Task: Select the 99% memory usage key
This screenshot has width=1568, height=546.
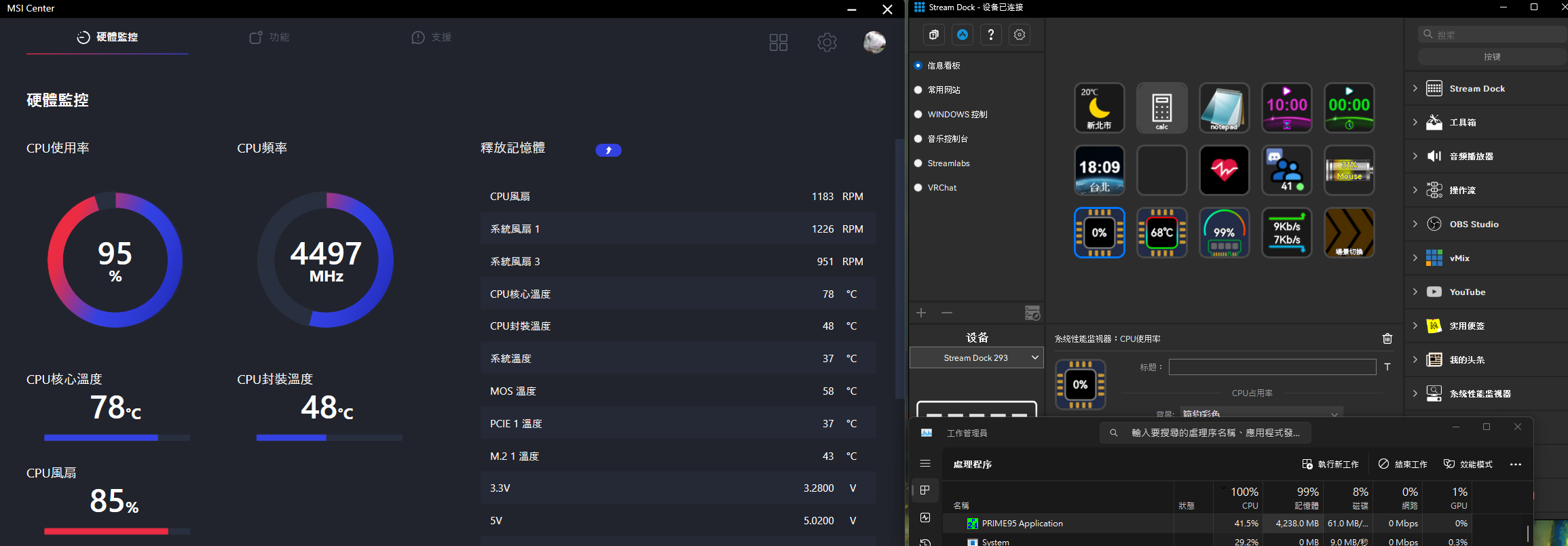Action: point(1224,233)
